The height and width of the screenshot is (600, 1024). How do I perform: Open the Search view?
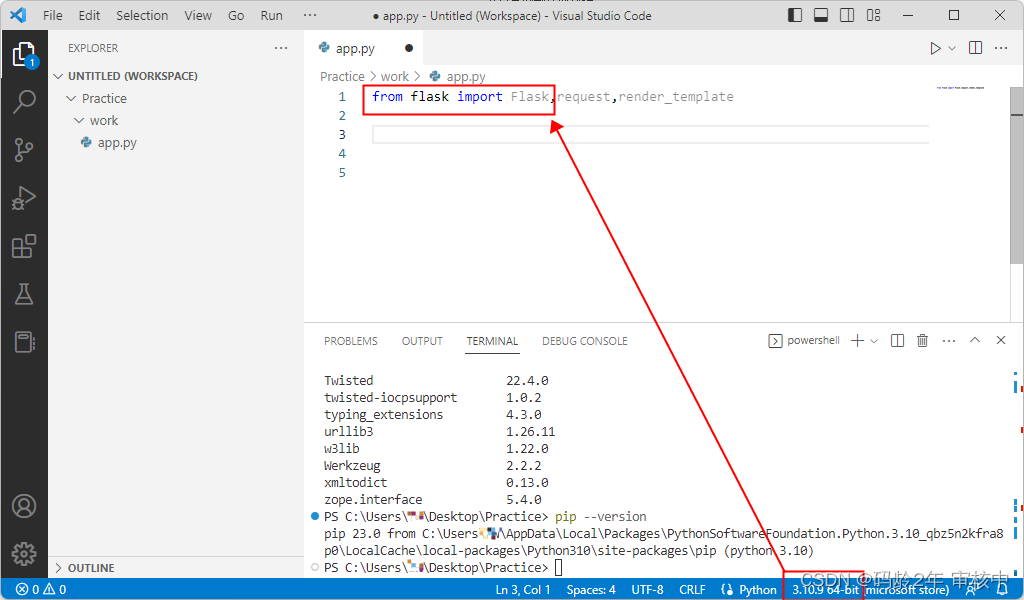(24, 102)
